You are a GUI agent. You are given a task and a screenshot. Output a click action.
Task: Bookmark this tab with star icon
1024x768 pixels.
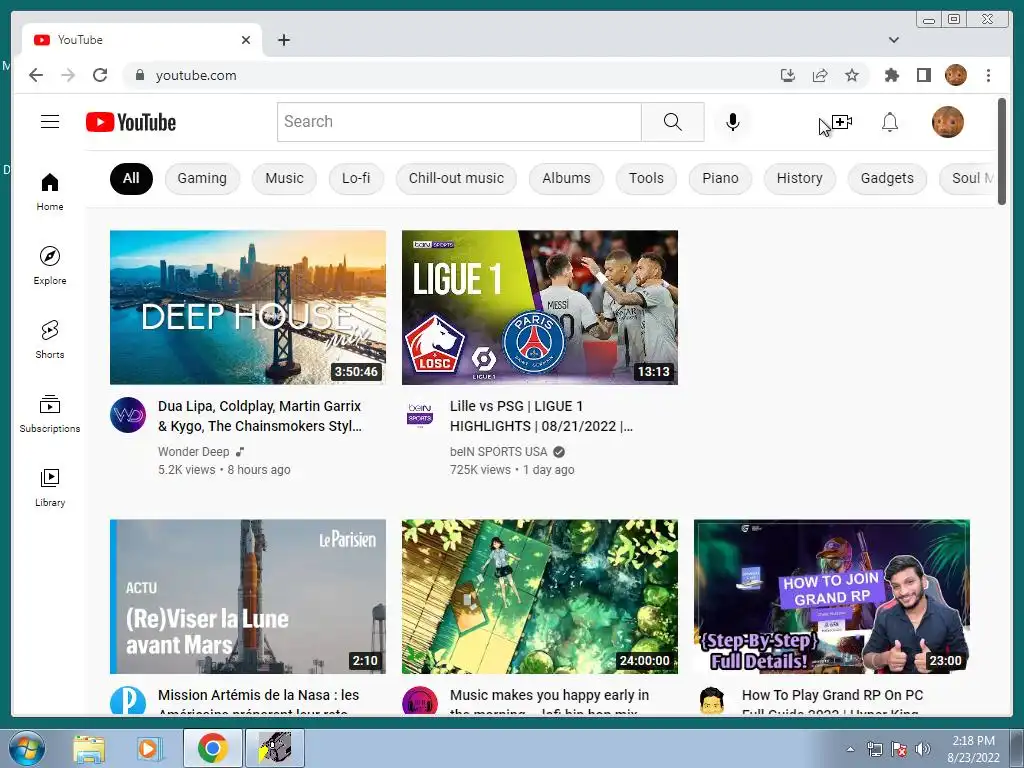click(852, 75)
